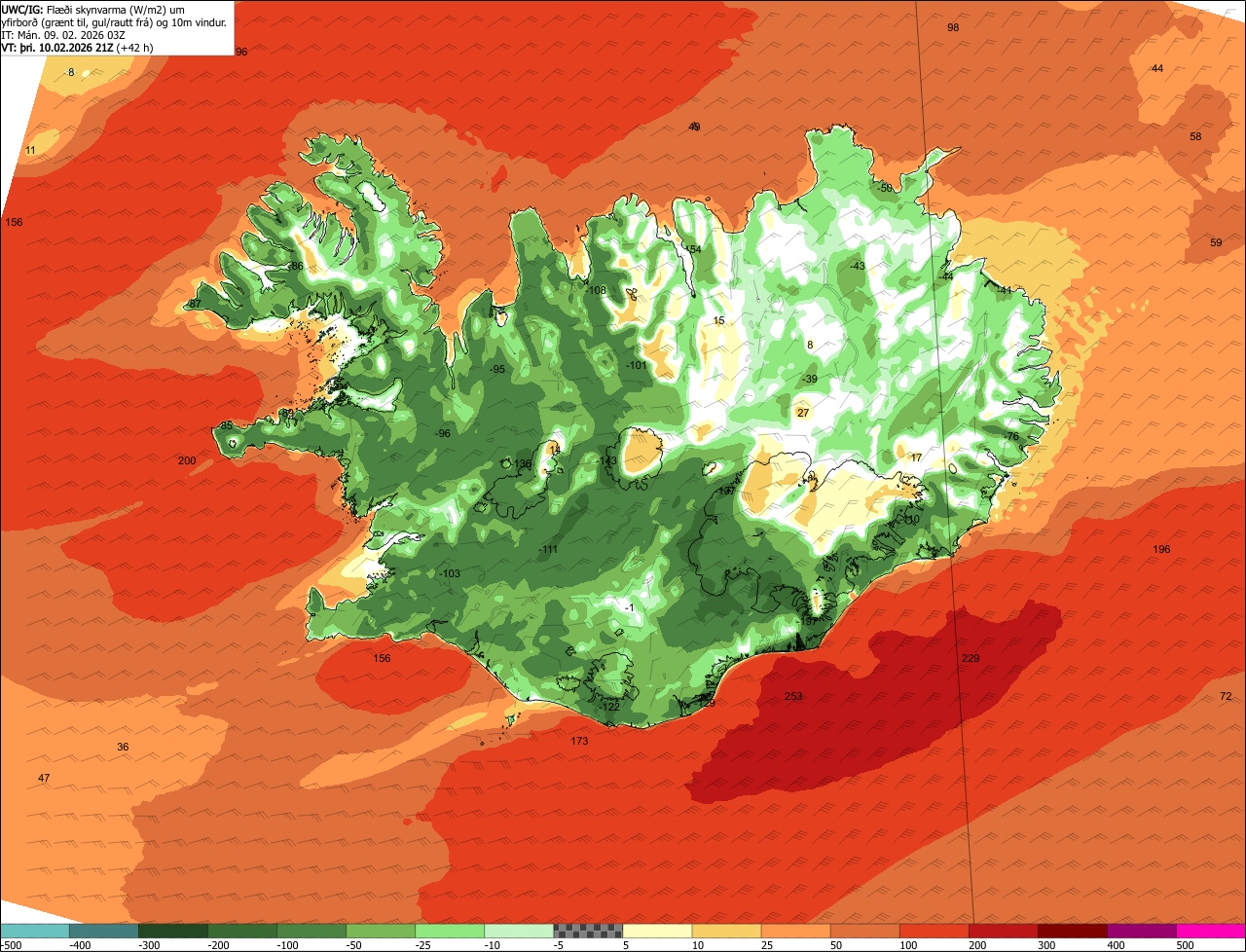Click the darkest green -300 to -200 legend swatch
1246x952 pixels.
(x=173, y=931)
